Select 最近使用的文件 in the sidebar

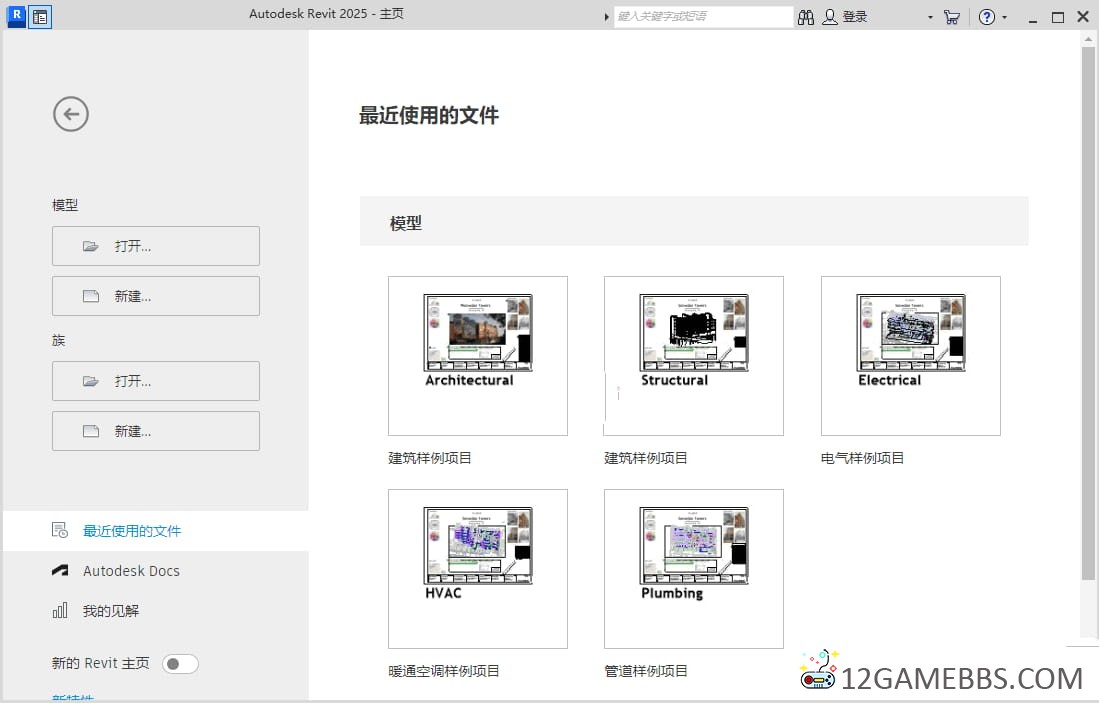click(x=156, y=531)
